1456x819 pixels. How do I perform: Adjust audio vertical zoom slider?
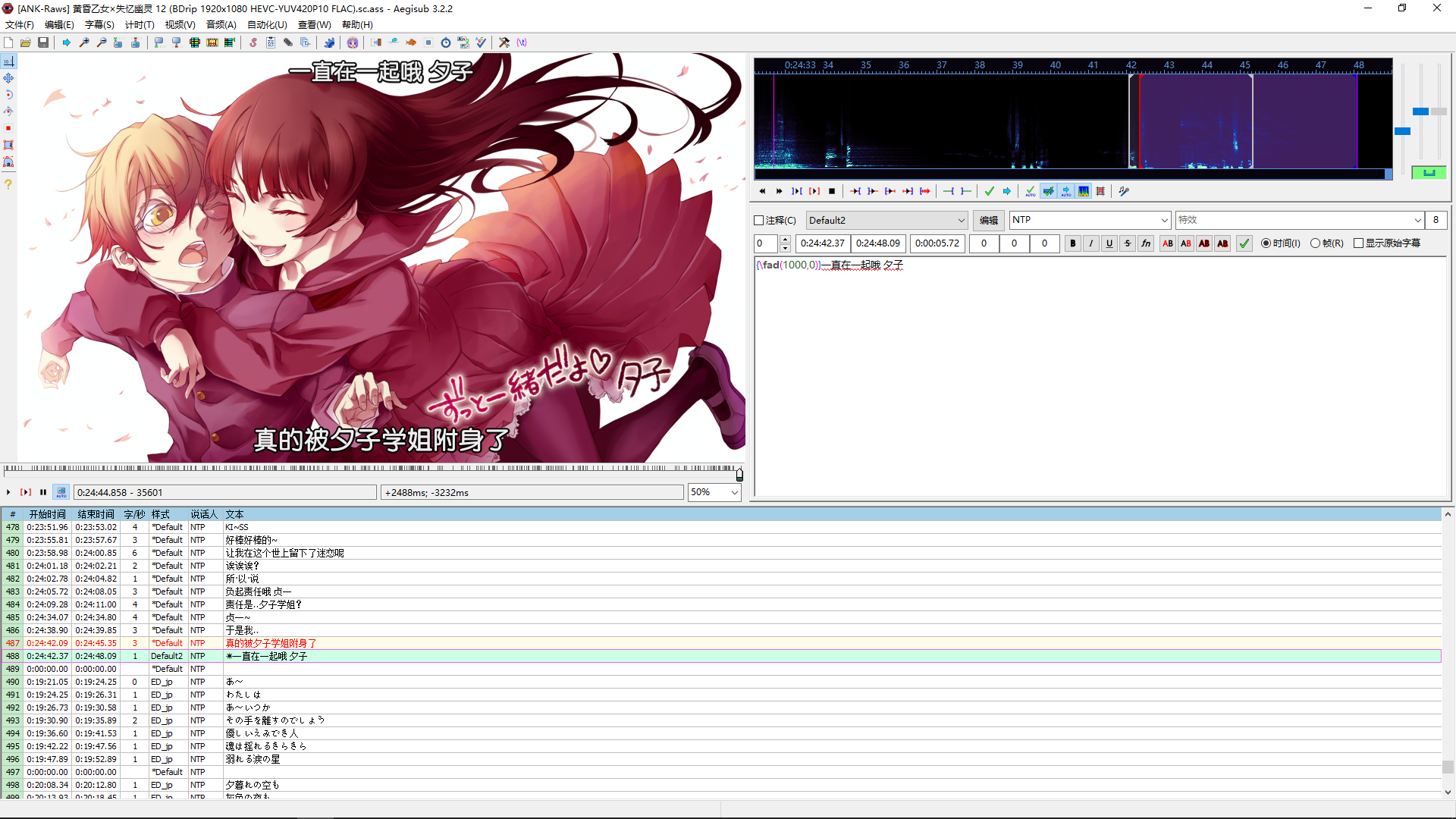(1420, 111)
